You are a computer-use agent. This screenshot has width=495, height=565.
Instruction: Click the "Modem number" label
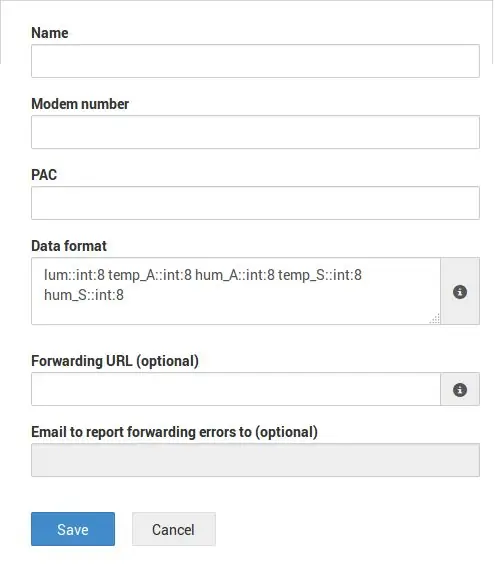(80, 104)
